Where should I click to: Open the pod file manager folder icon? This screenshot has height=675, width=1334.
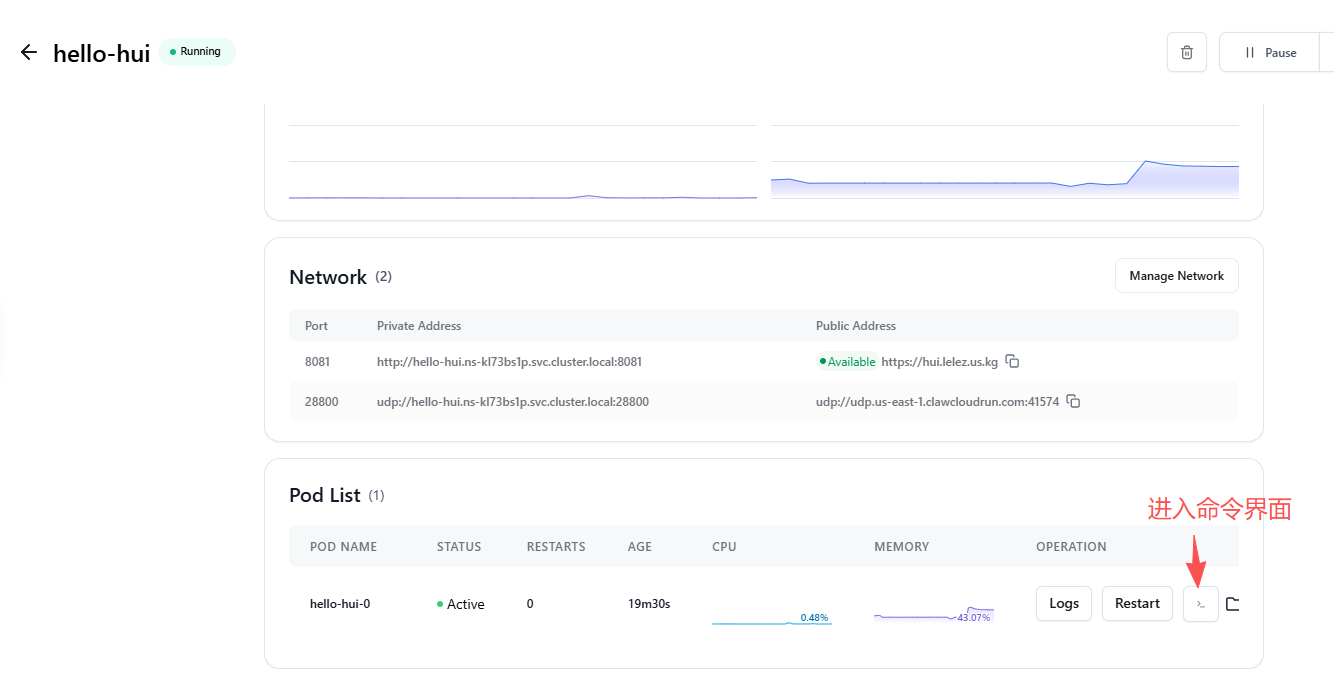pyautogui.click(x=1232, y=604)
